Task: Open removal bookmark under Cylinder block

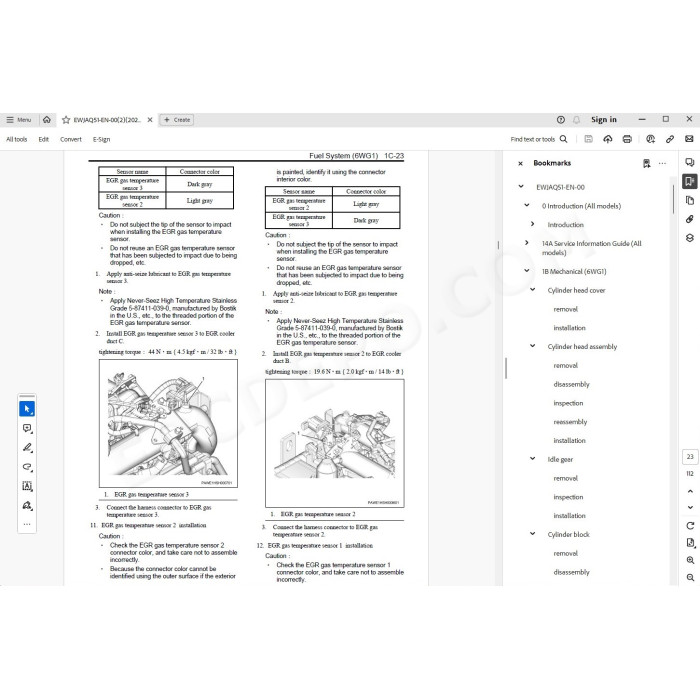Action: pos(565,553)
